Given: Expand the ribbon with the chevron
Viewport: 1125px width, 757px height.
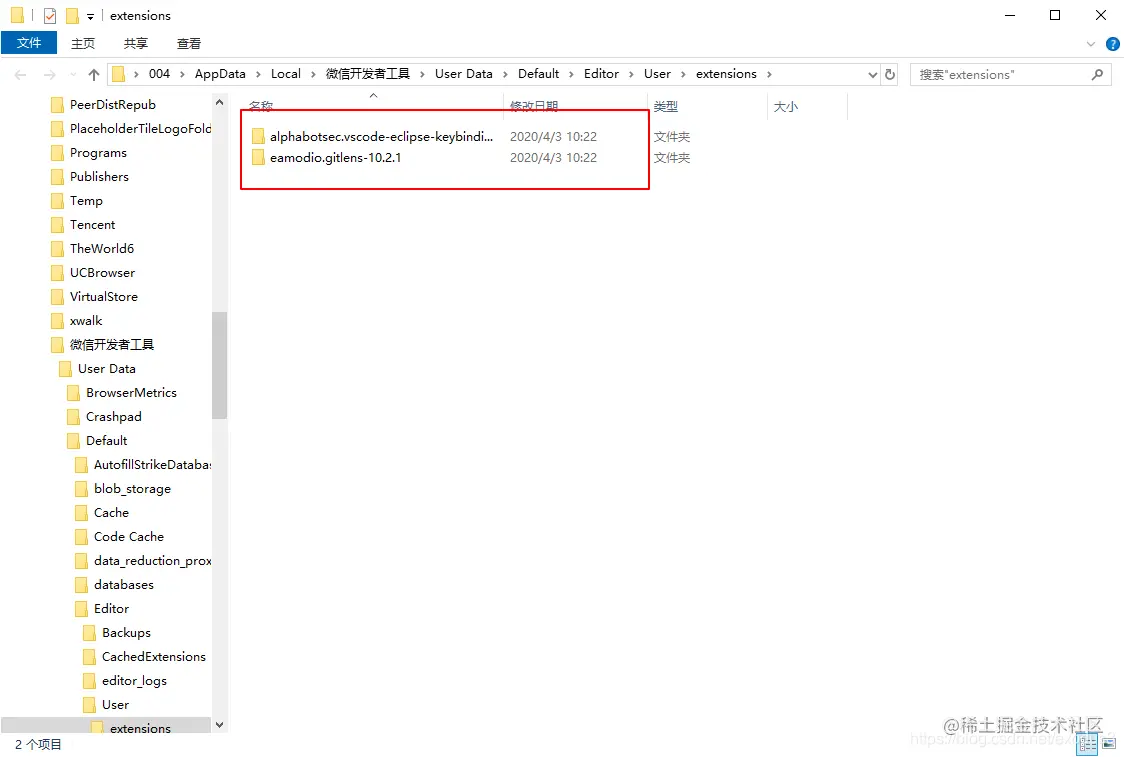Looking at the screenshot, I should pyautogui.click(x=1091, y=44).
